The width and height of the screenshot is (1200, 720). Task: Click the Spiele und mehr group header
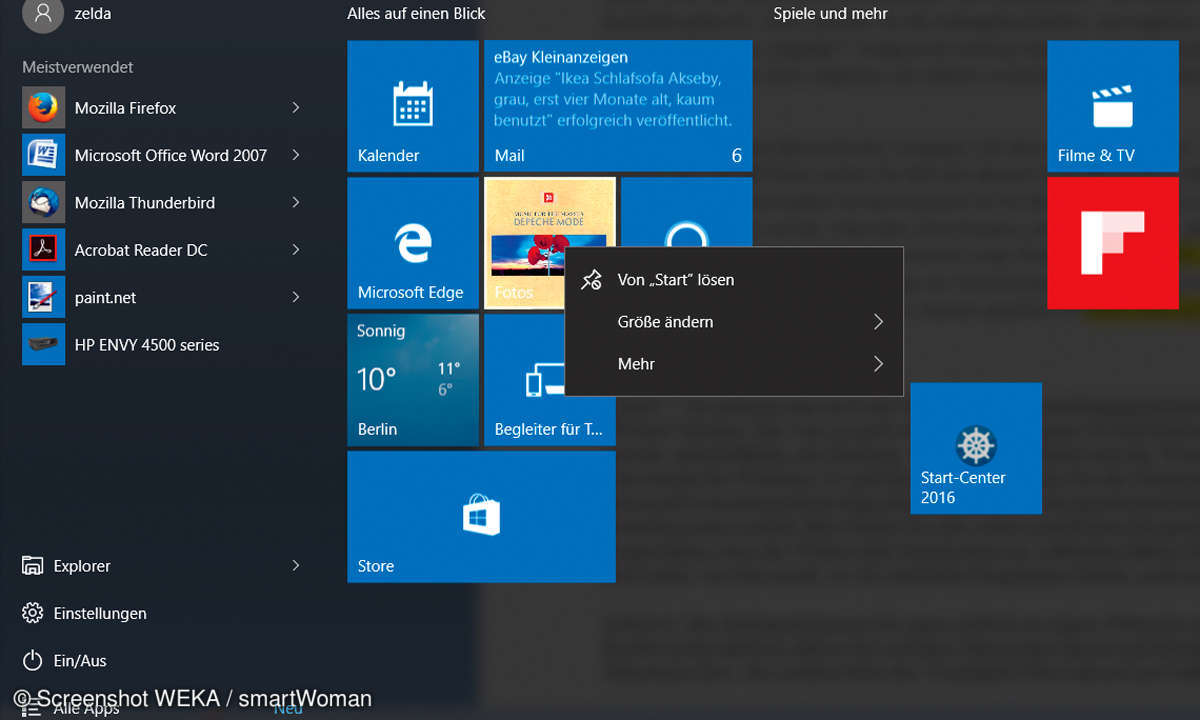[x=830, y=14]
